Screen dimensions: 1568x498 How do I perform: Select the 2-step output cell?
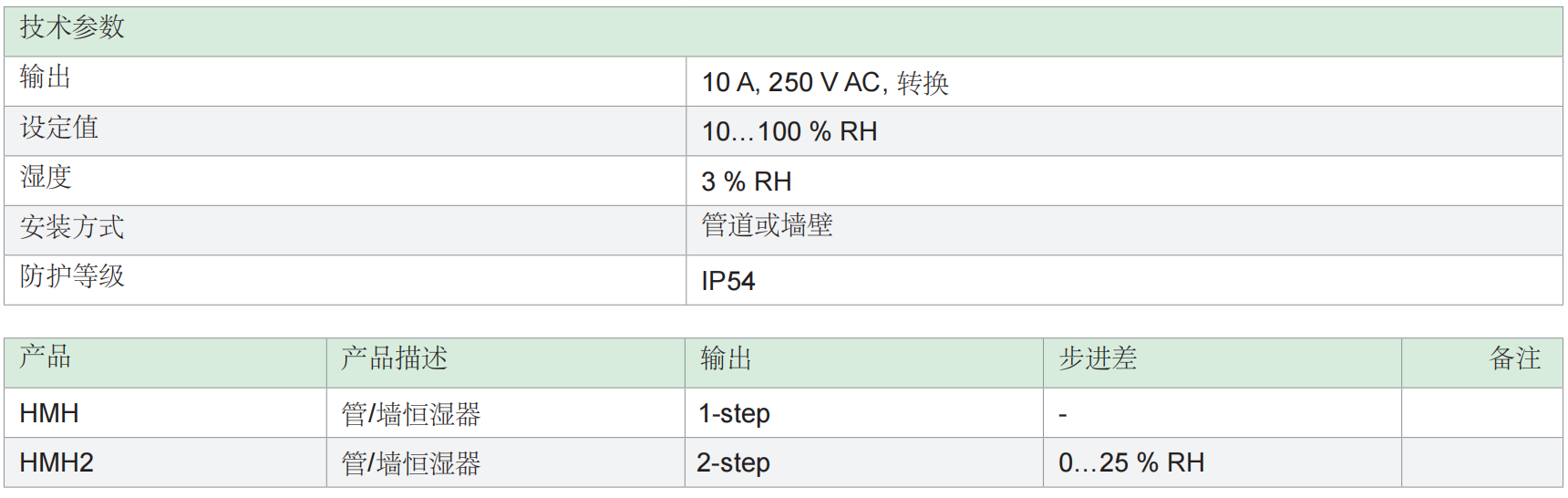click(x=734, y=462)
